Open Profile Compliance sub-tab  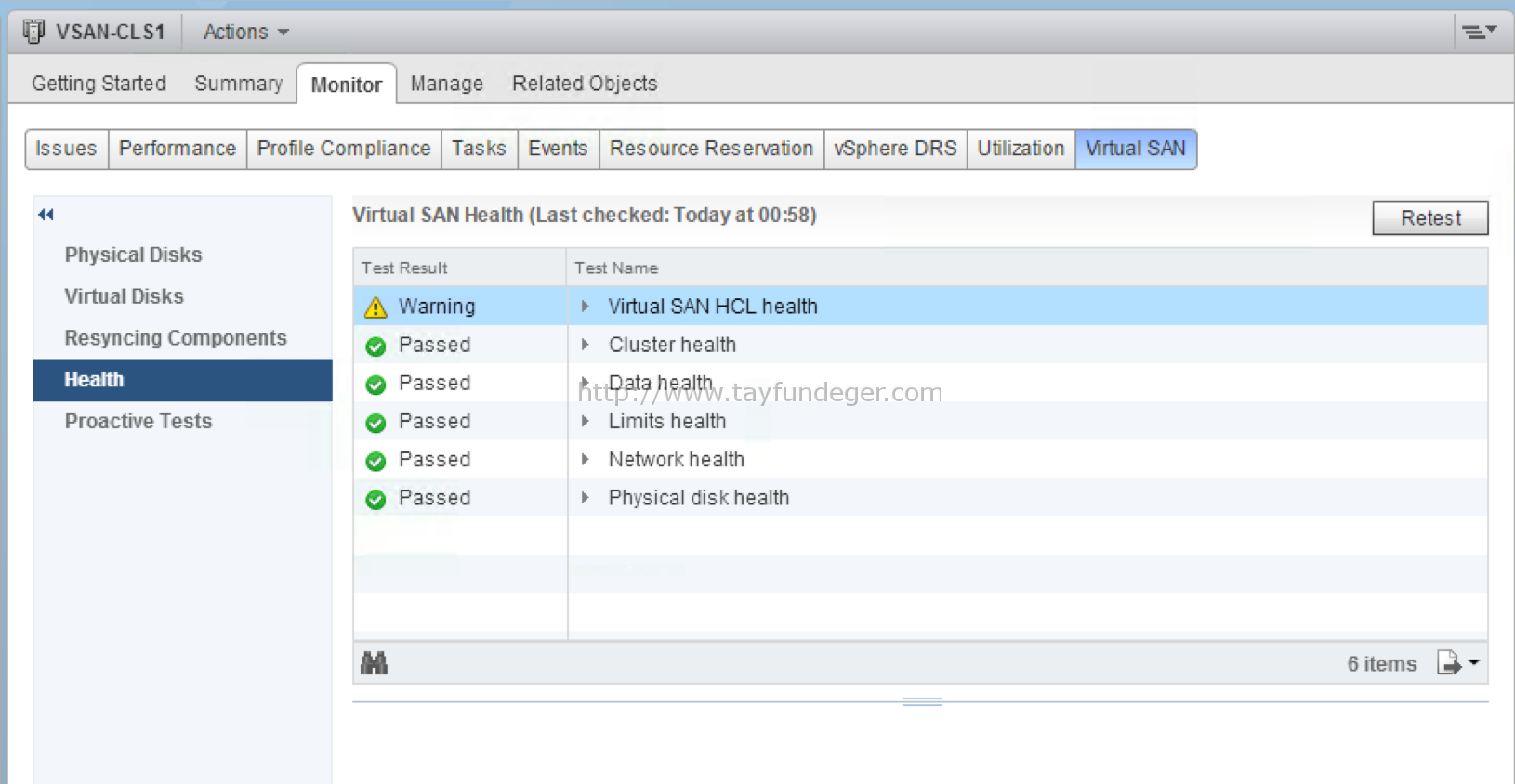(x=344, y=149)
